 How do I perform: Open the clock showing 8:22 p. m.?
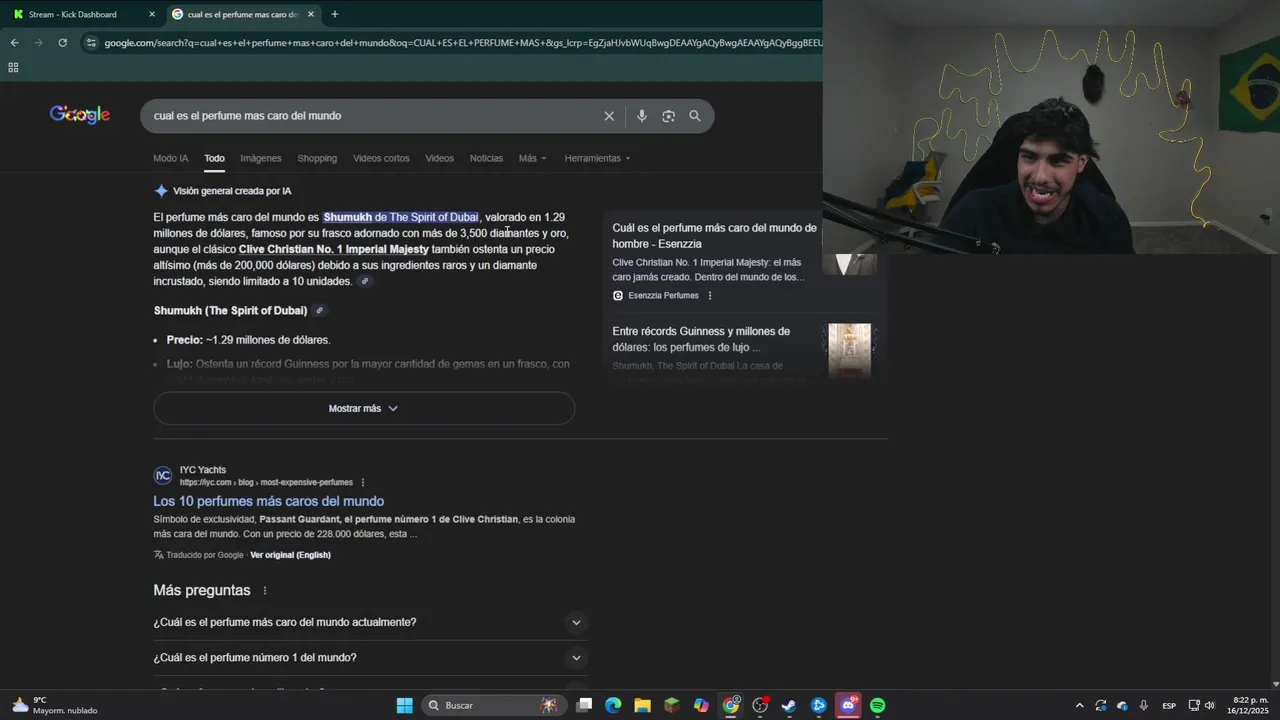click(x=1250, y=705)
